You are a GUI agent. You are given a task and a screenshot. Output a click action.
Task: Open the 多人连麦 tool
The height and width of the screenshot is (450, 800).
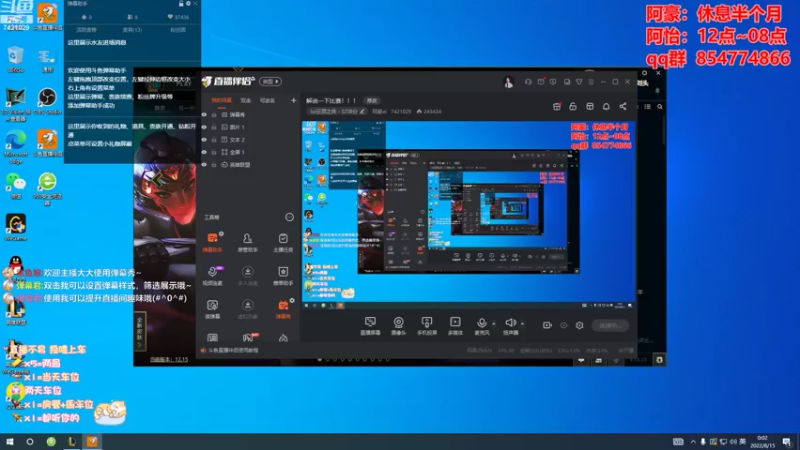click(x=247, y=276)
